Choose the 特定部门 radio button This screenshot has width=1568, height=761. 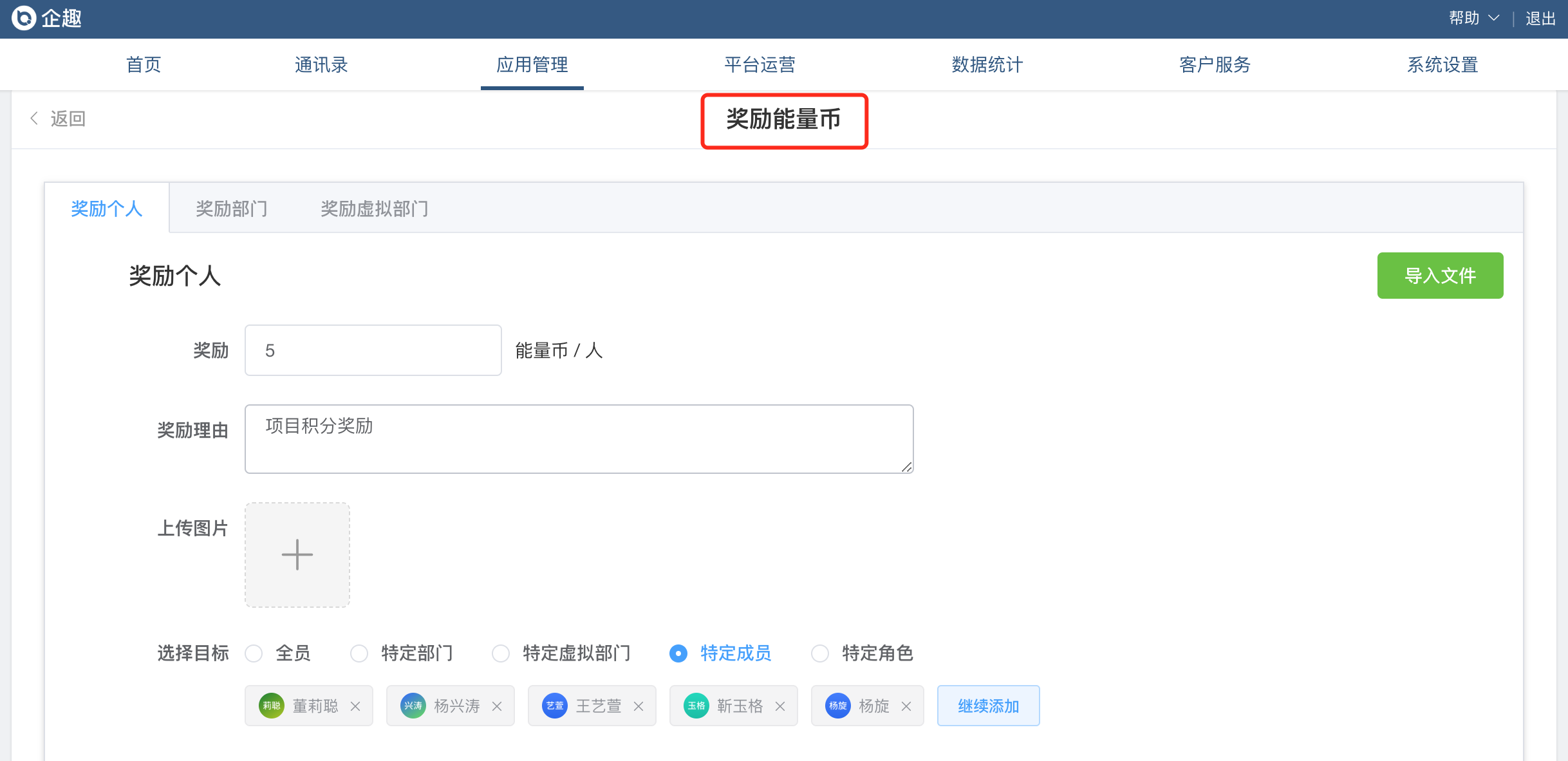pos(359,653)
